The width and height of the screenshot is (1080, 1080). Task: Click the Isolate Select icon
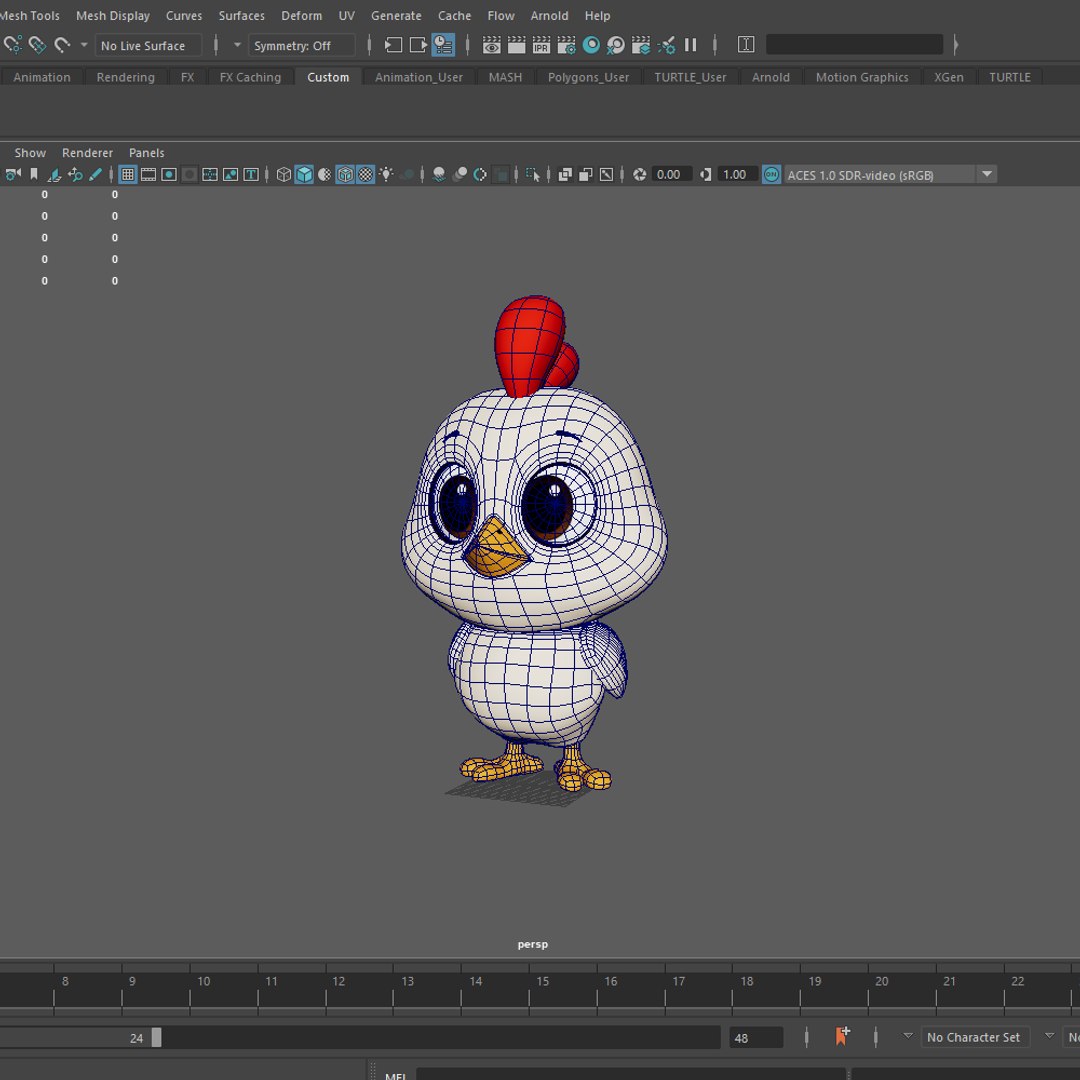tap(532, 175)
